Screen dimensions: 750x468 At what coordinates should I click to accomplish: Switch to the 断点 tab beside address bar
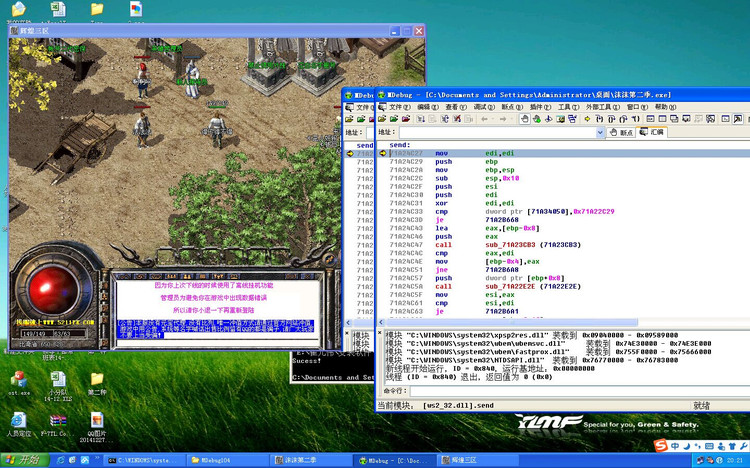(621, 133)
